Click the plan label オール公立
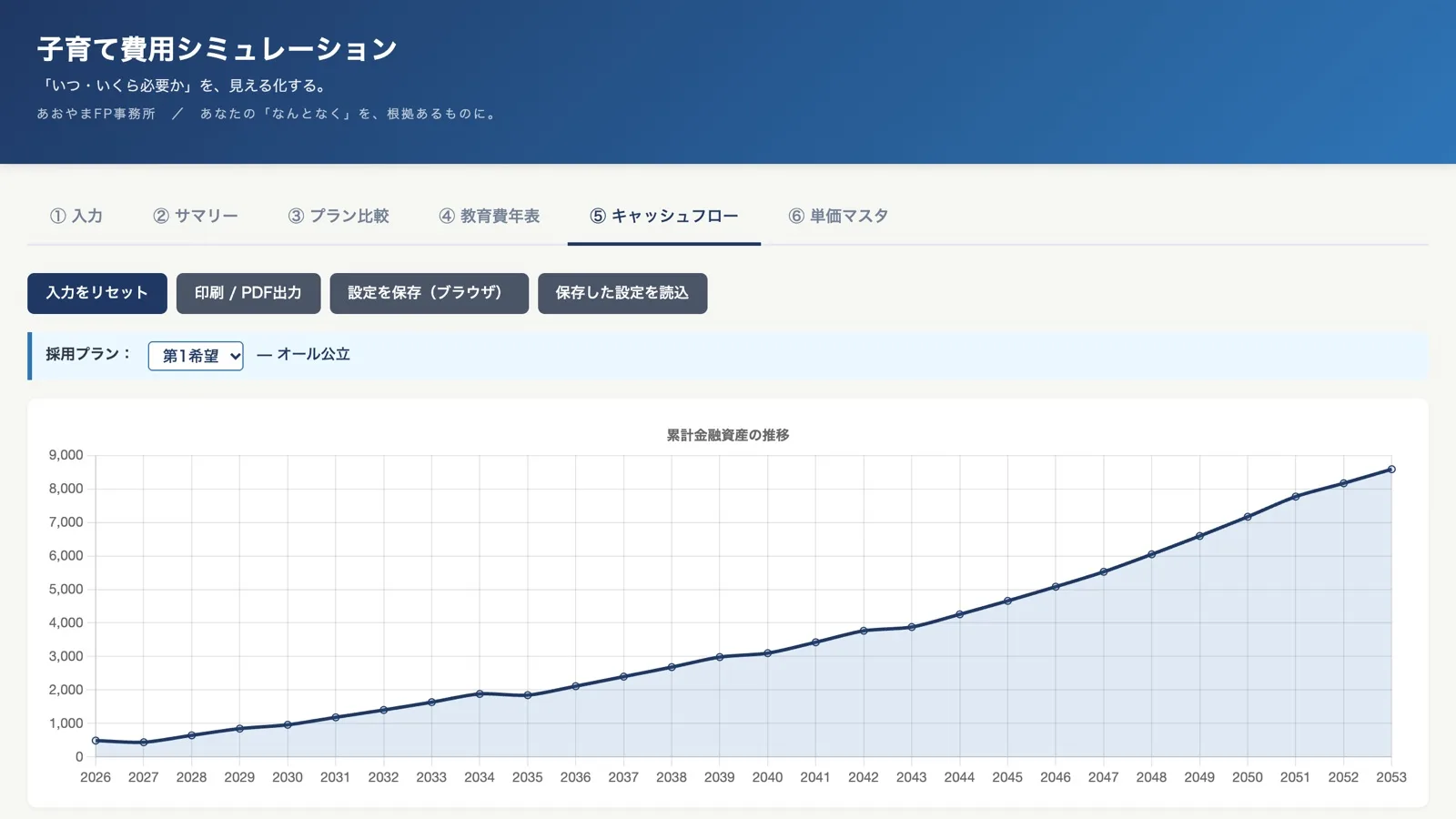The height and width of the screenshot is (819, 1456). (x=313, y=354)
